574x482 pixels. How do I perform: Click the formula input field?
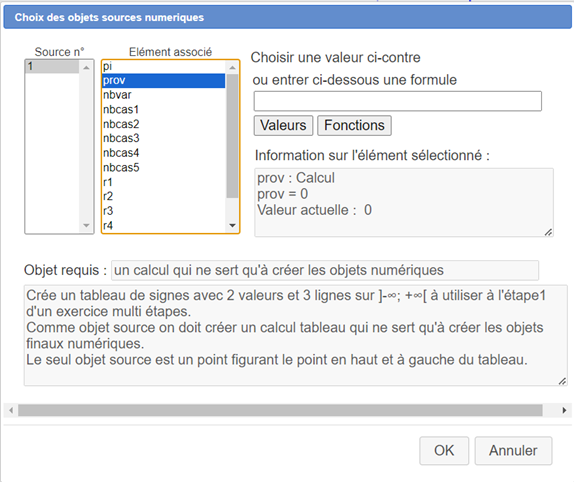(398, 101)
